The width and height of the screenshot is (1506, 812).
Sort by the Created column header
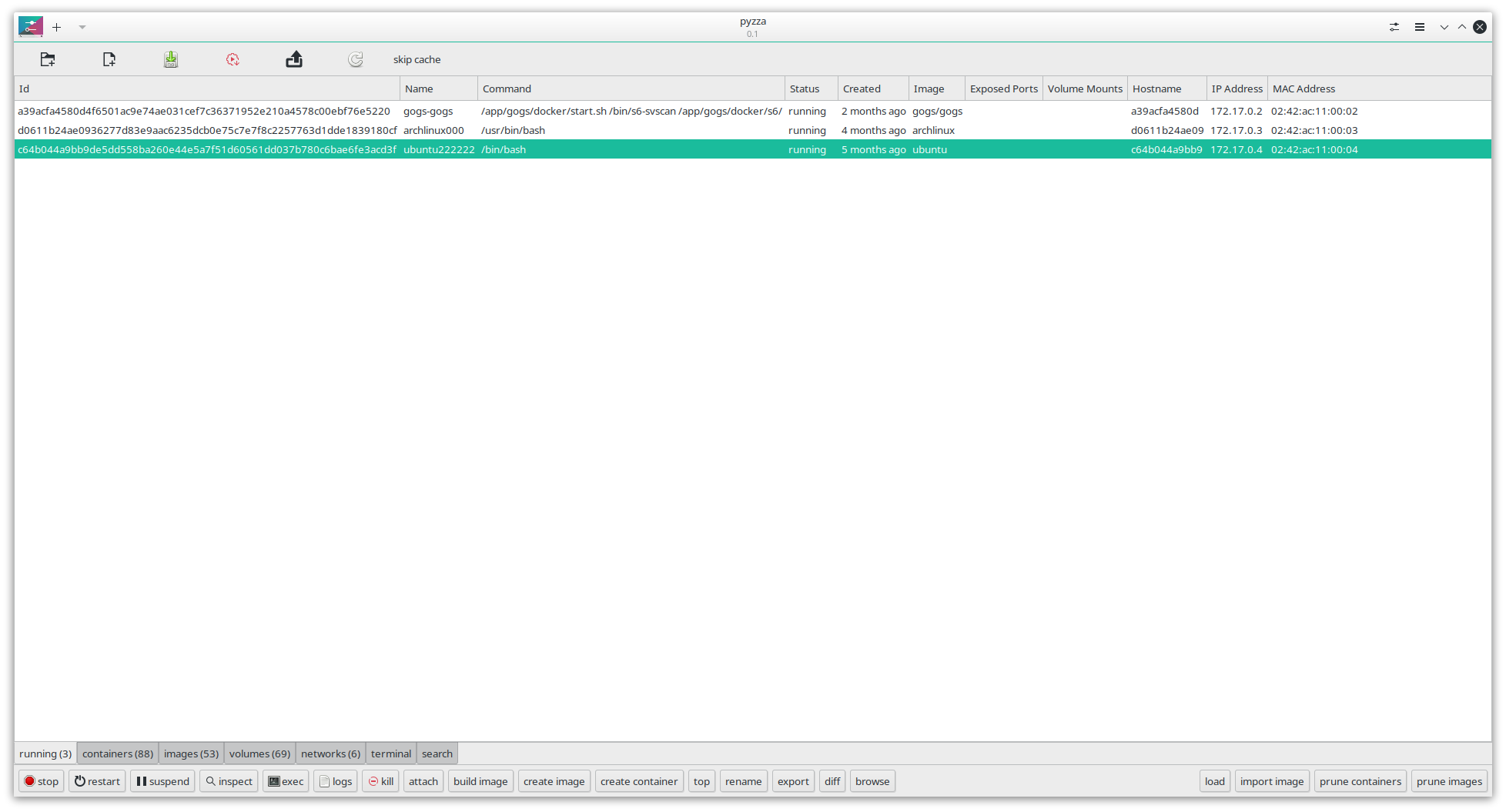click(873, 89)
